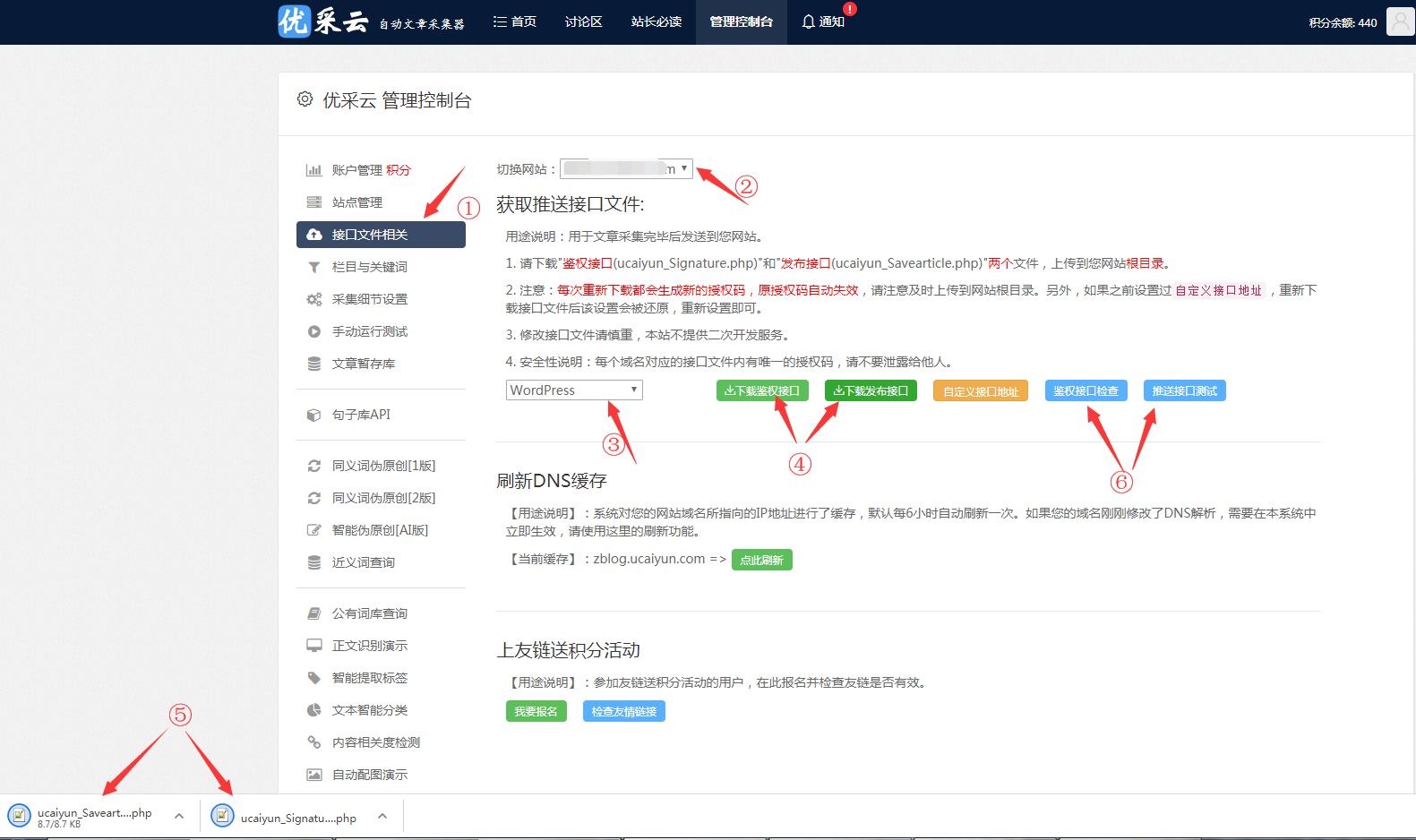1416x840 pixels.
Task: Select 栏目与关键词 in the sidebar
Action: pos(369,267)
